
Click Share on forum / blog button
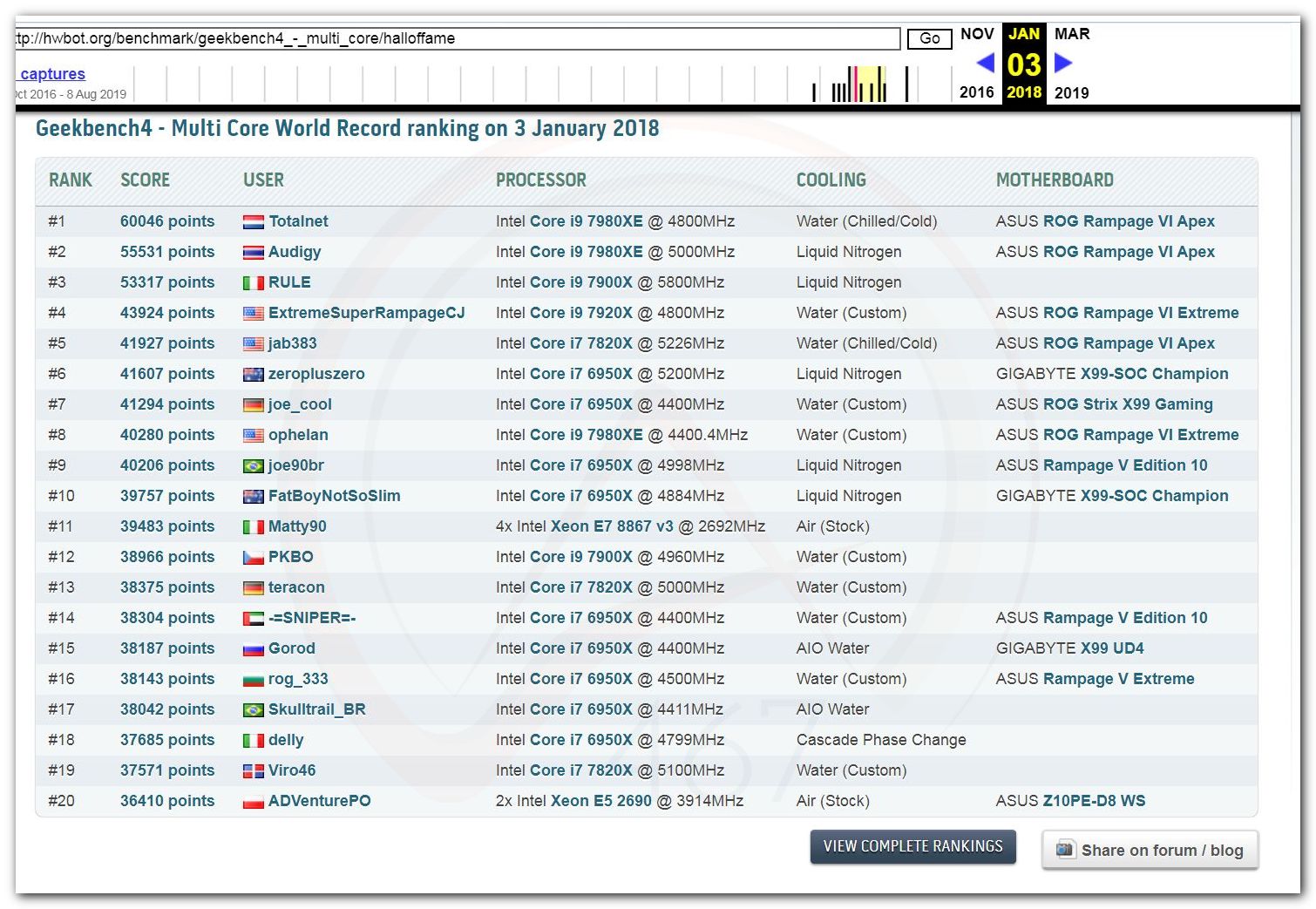pos(1150,850)
